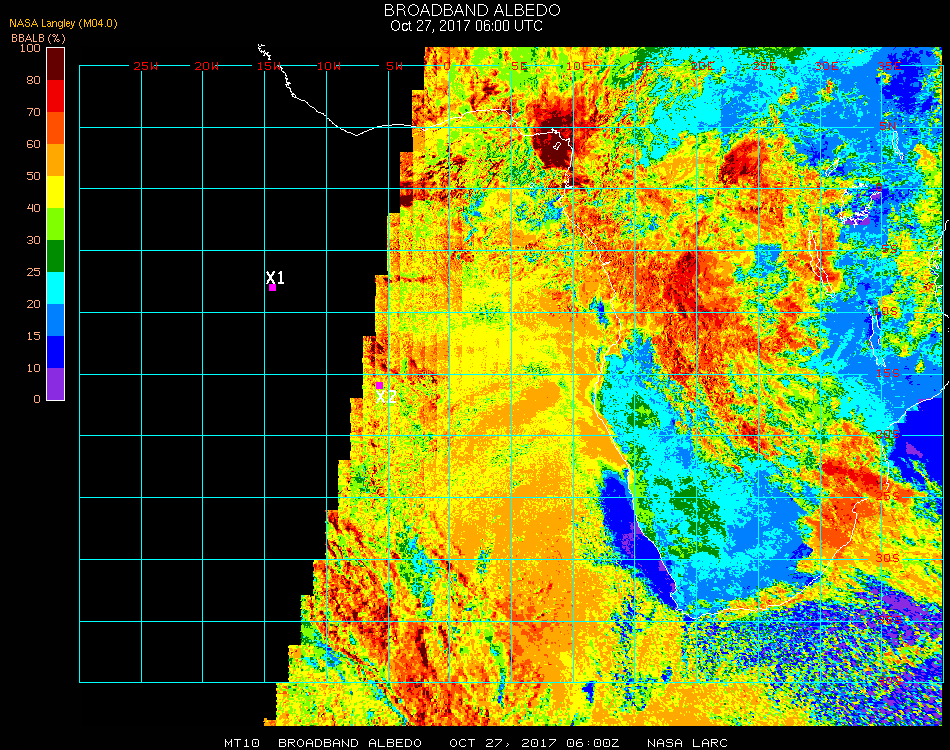This screenshot has height=750, width=950.
Task: Choose the light green 30-40% legend band
Action: tap(56, 224)
